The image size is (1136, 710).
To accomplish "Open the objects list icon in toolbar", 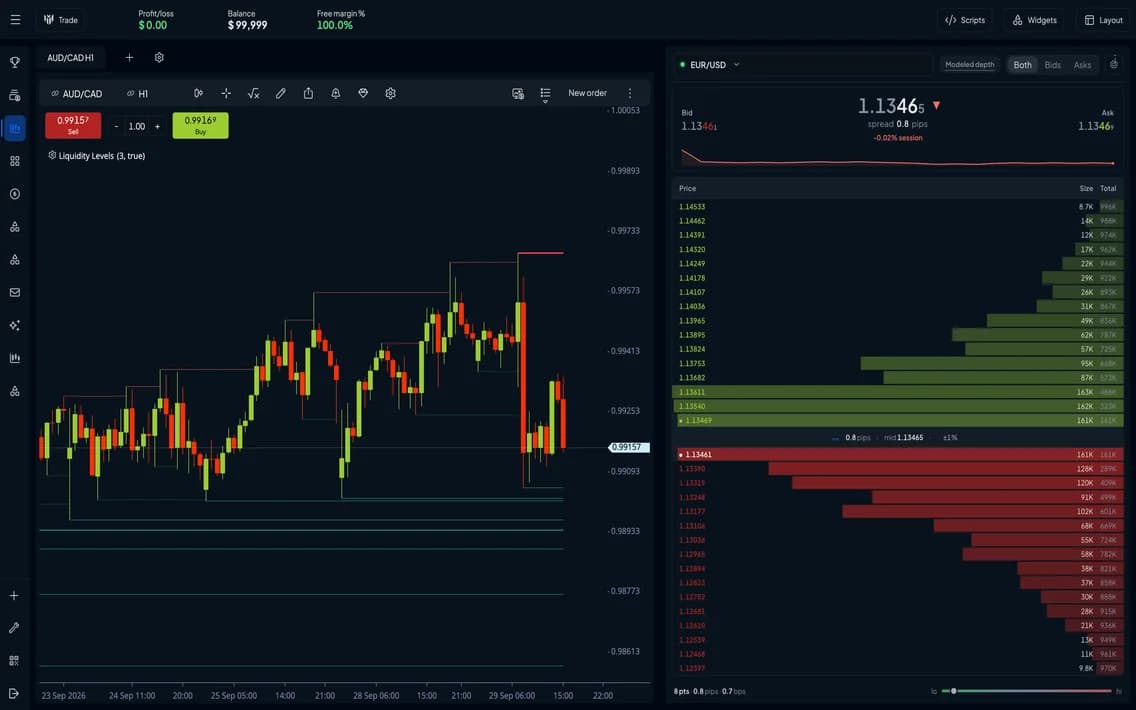I will 546,93.
